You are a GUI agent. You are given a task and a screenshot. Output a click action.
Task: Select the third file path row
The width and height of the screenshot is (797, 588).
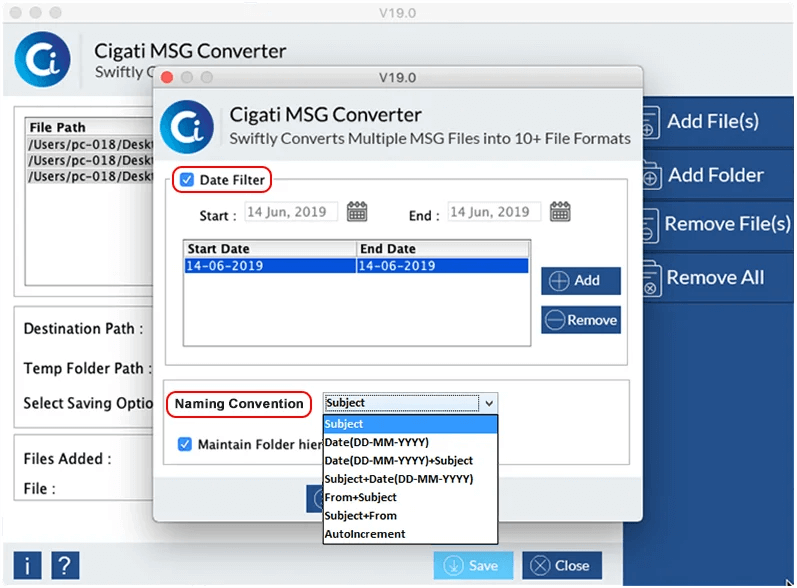(90, 176)
